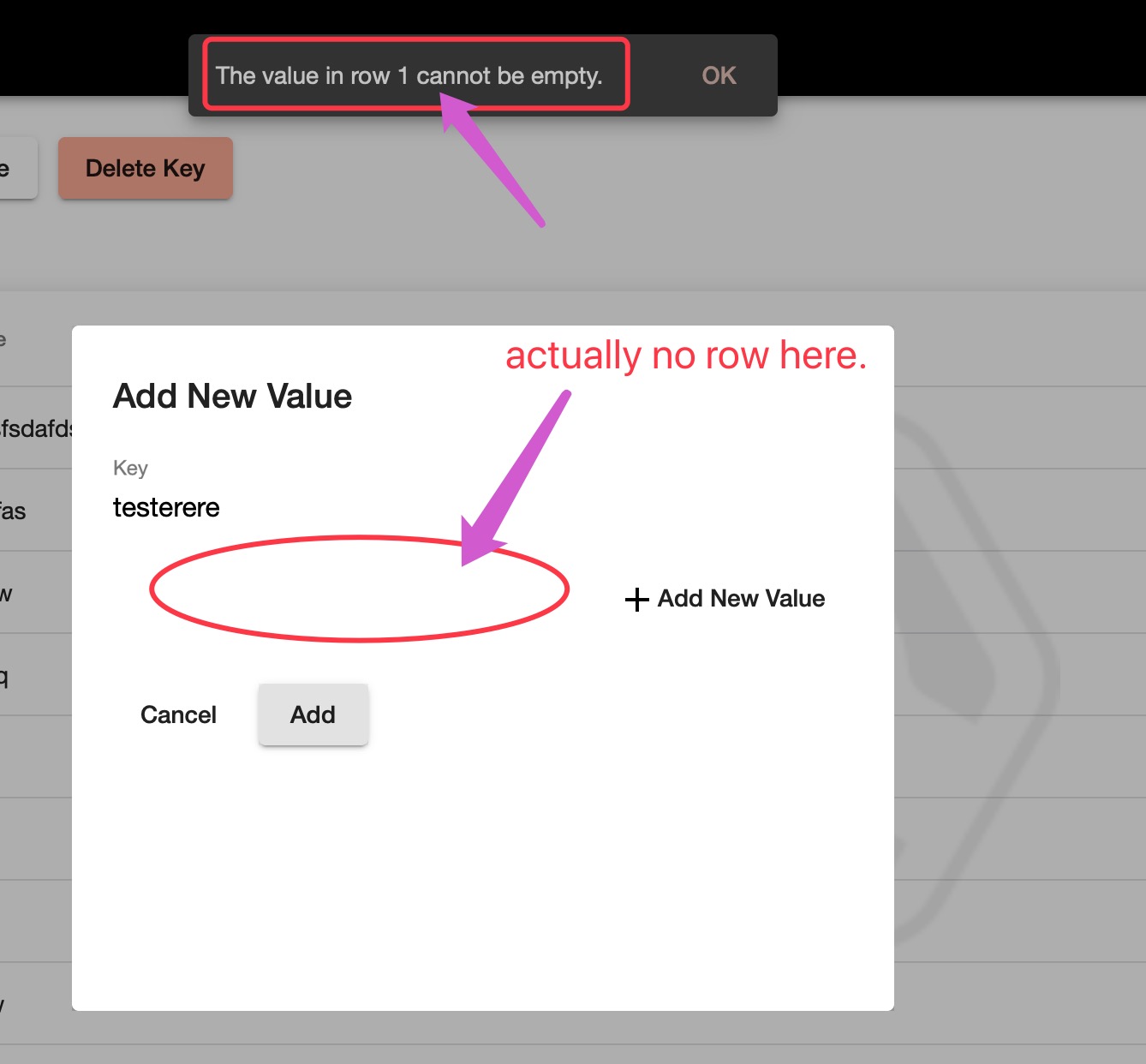Click the toast message about row 1
This screenshot has width=1146, height=1064.
(x=409, y=75)
